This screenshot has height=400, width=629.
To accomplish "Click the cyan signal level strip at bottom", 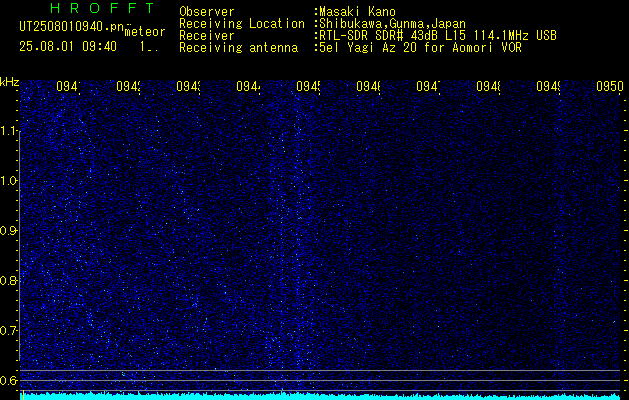I will coord(320,396).
